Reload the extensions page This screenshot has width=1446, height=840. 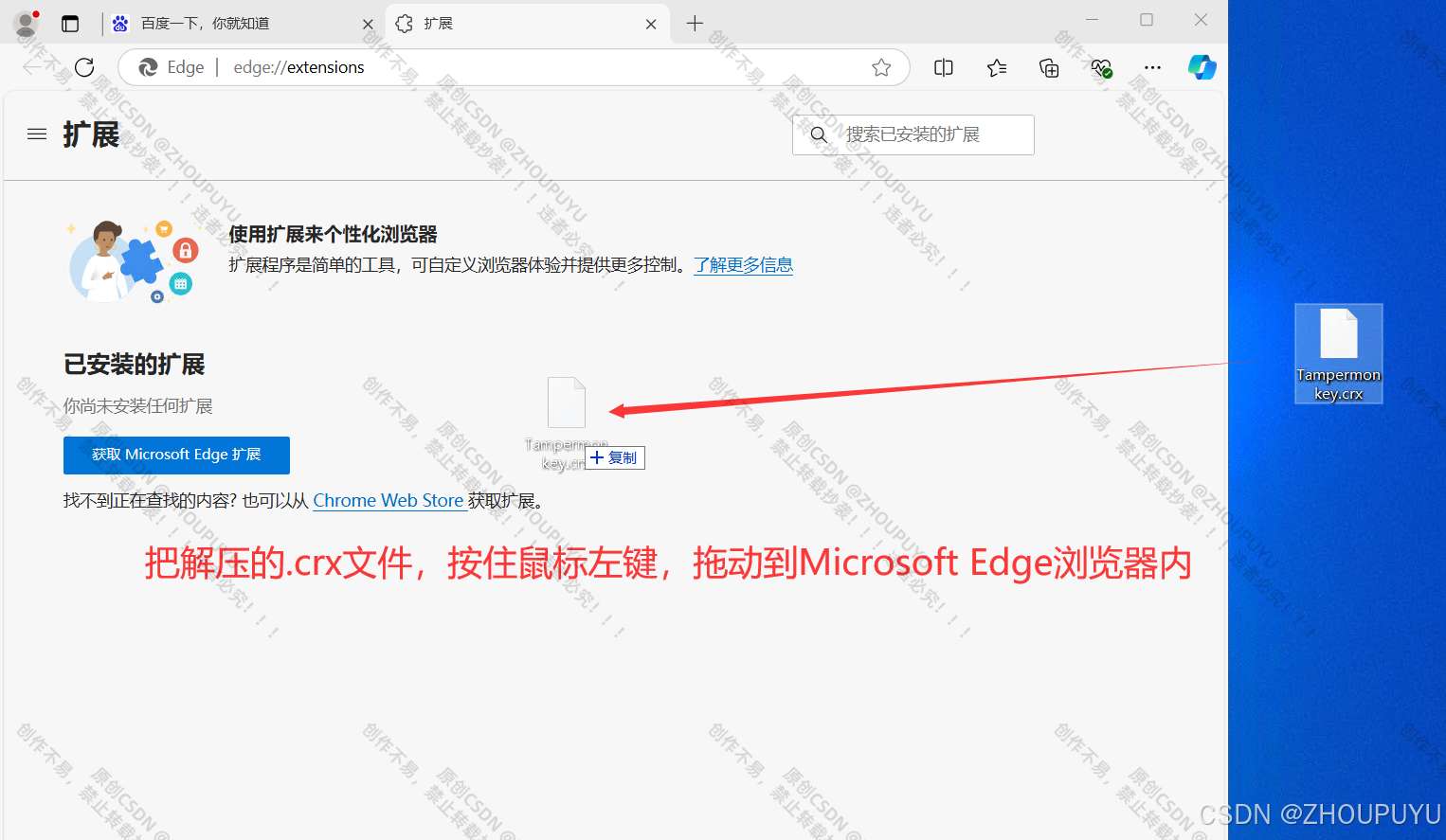(x=84, y=67)
